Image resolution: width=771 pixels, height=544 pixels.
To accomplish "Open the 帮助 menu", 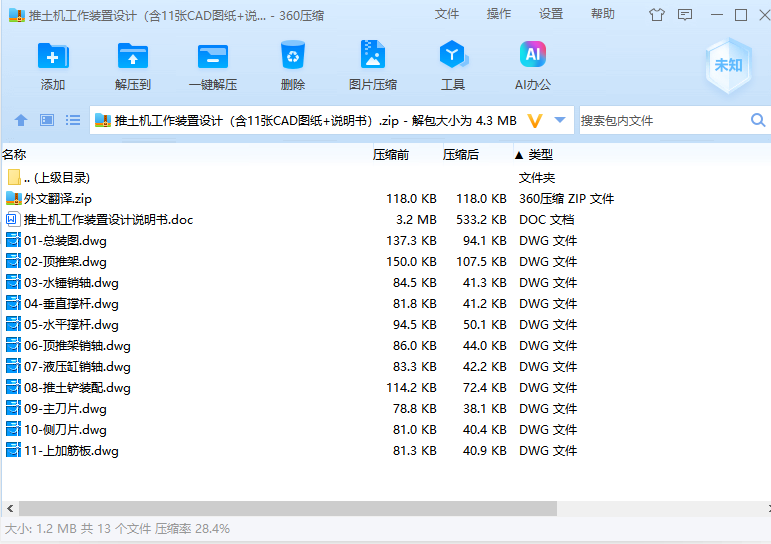I will tap(603, 14).
